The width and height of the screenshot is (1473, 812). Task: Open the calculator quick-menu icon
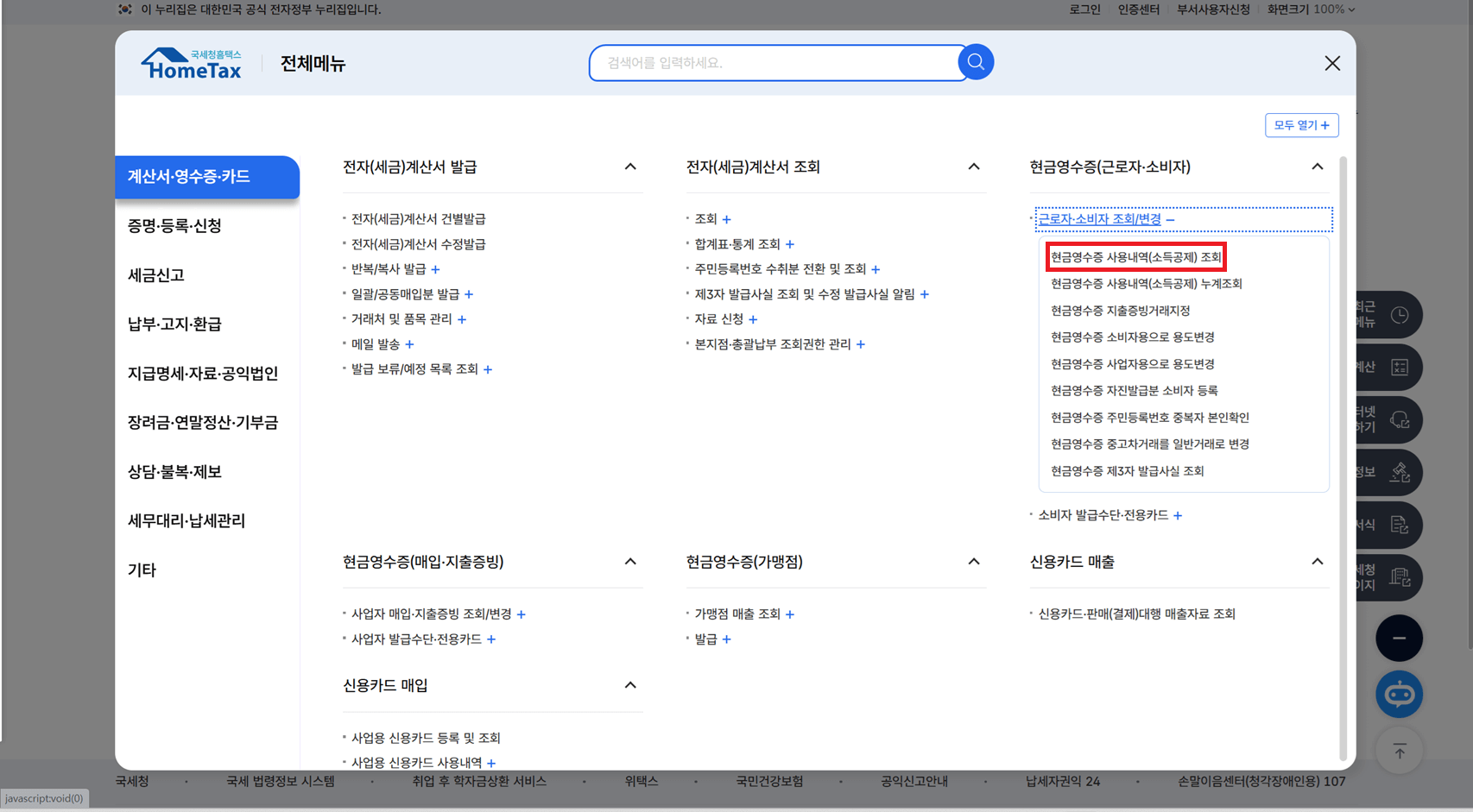pos(1400,367)
